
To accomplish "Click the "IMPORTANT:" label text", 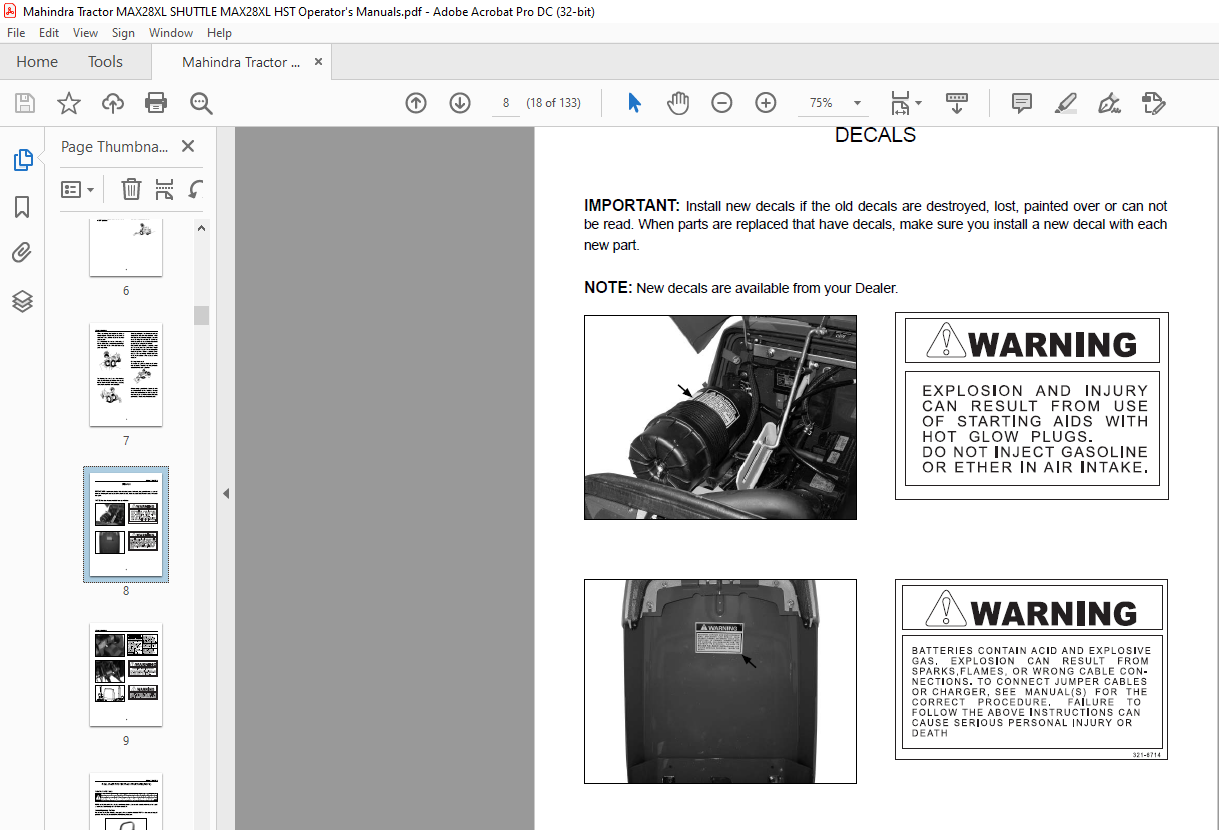I will tap(632, 205).
